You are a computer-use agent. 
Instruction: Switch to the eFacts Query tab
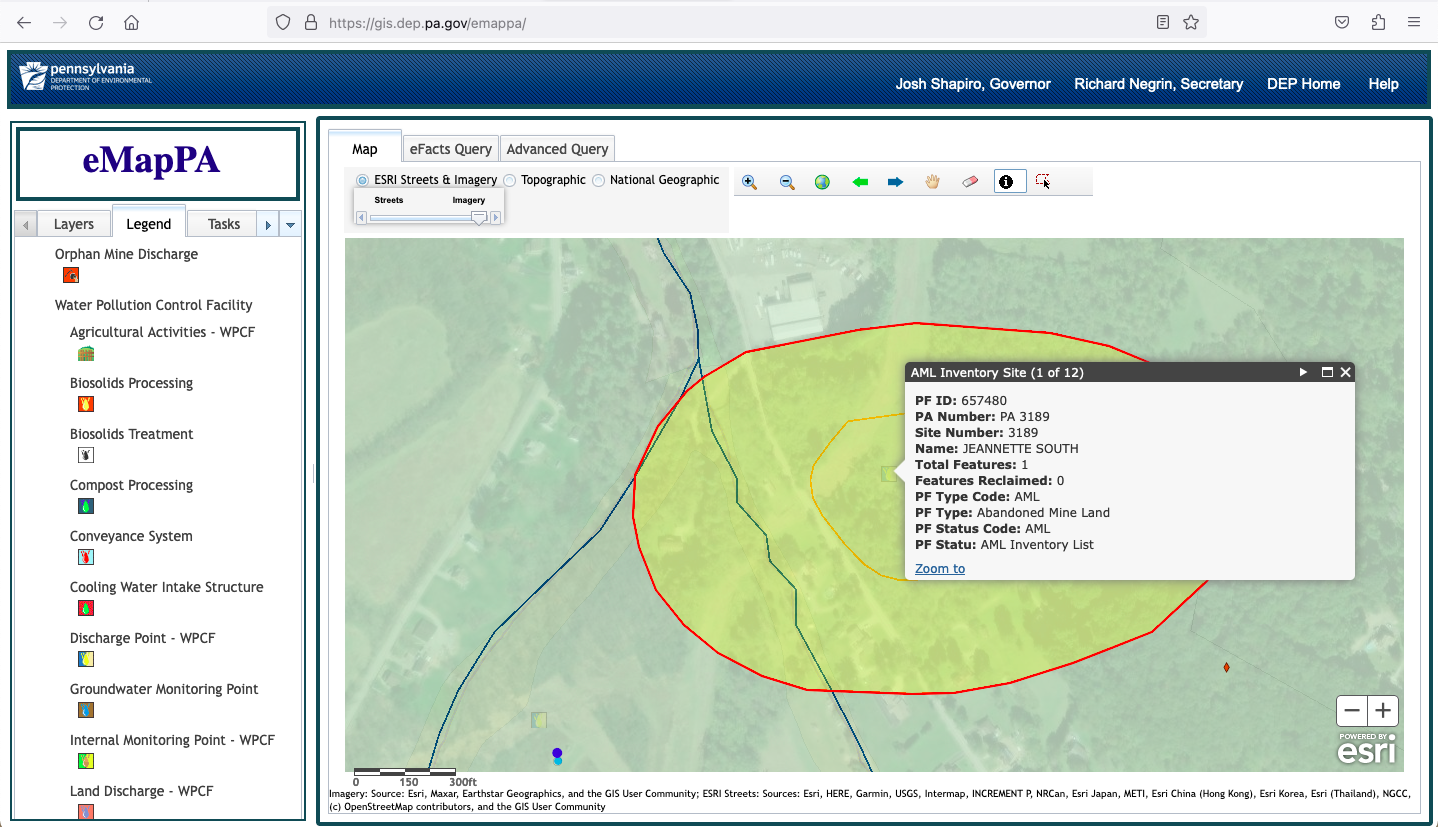(x=450, y=149)
